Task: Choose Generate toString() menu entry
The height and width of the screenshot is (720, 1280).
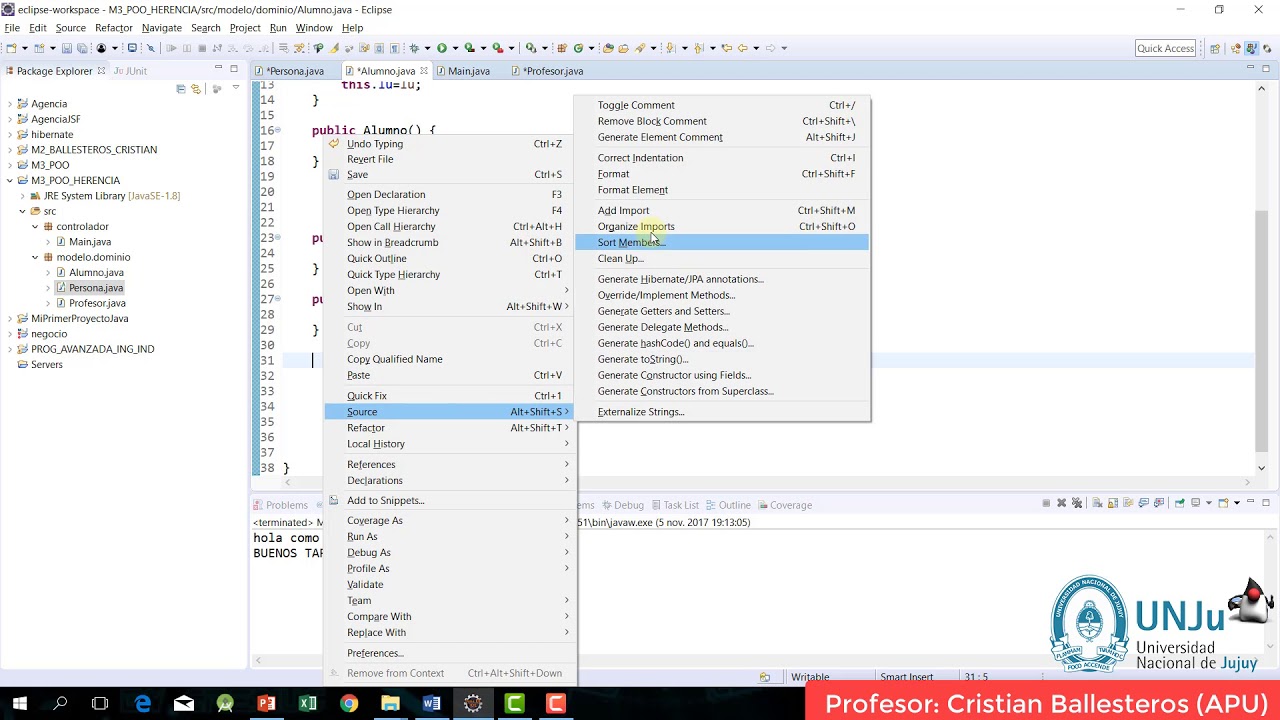Action: coord(722,359)
